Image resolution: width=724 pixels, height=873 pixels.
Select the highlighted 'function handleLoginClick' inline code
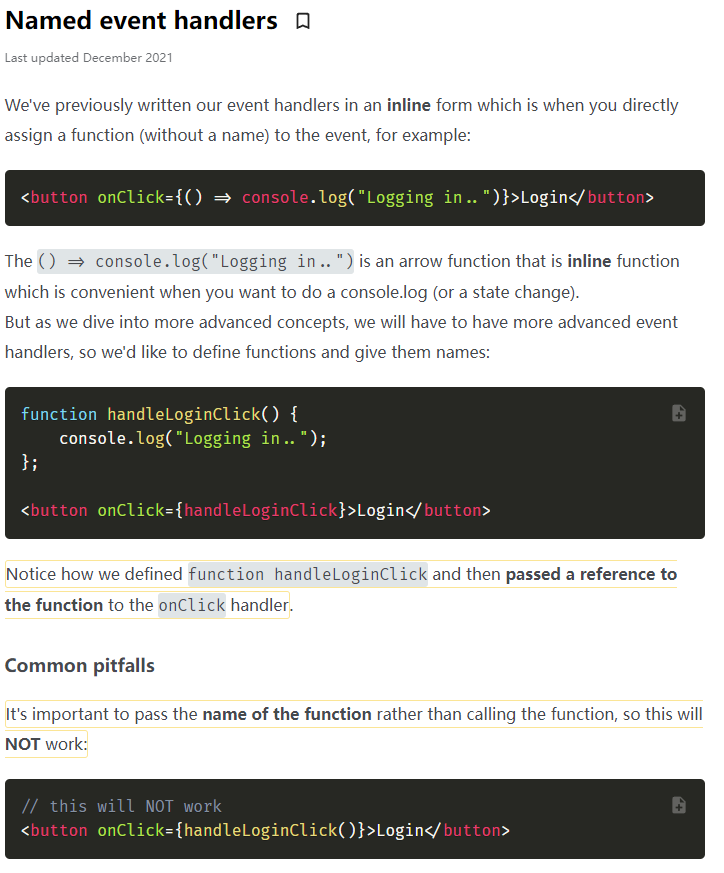308,575
